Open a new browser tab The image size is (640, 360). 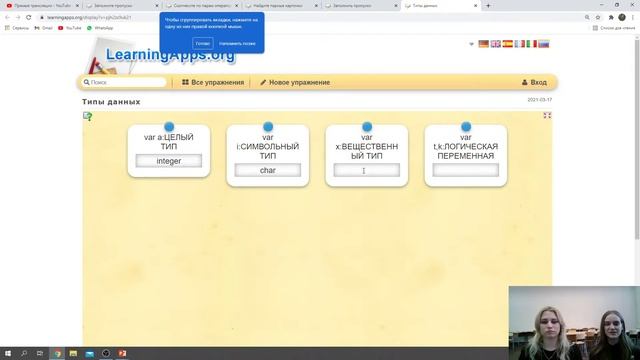pyautogui.click(x=488, y=6)
